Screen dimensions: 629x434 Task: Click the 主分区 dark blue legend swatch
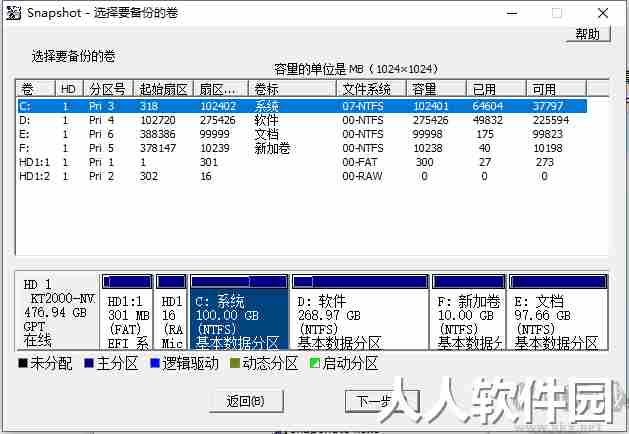point(89,363)
